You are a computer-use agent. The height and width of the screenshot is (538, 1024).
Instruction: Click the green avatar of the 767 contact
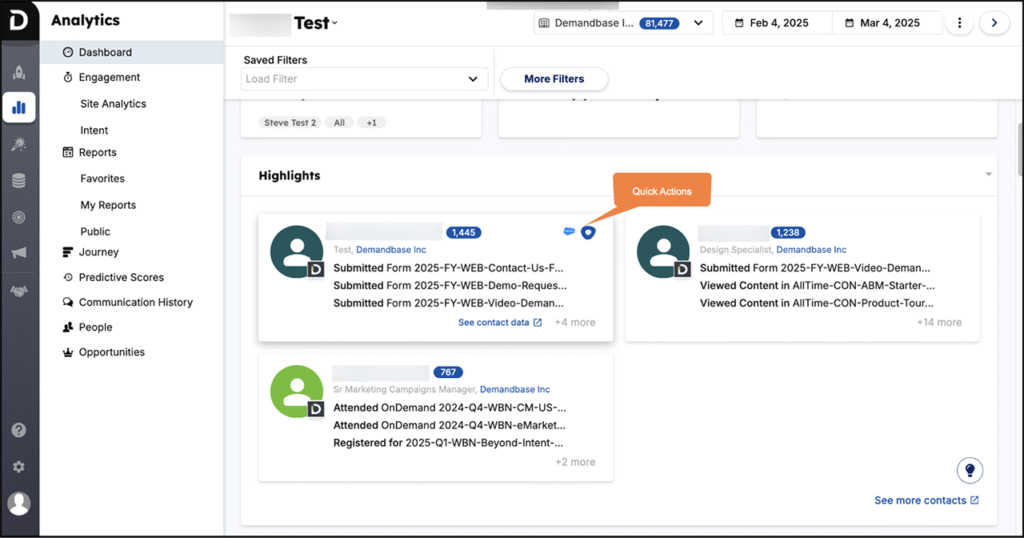(297, 392)
